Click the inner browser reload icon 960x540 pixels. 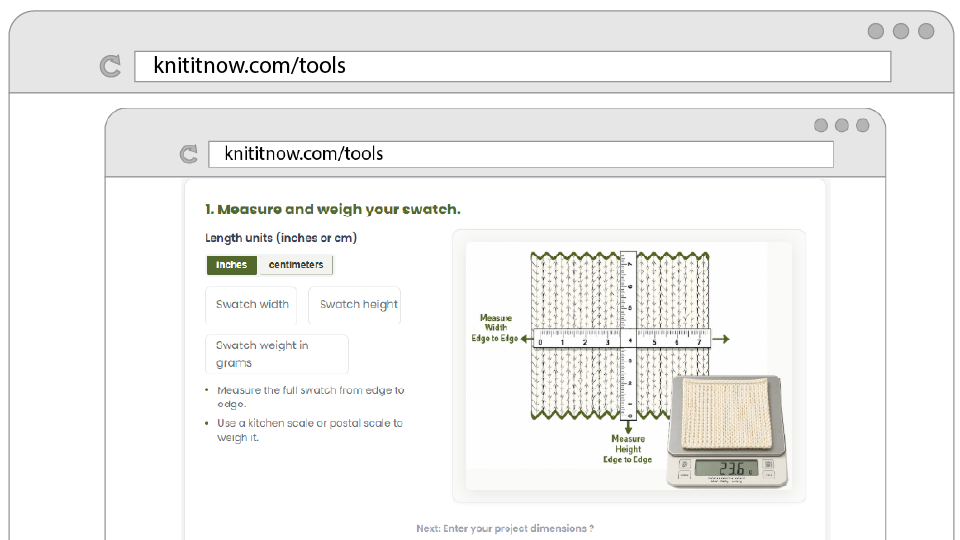click(x=189, y=154)
